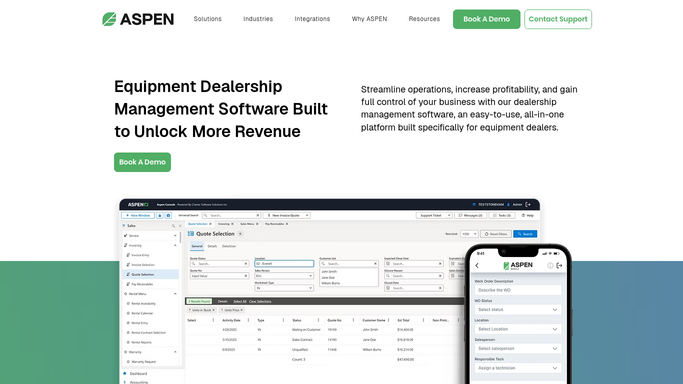The width and height of the screenshot is (683, 384).
Task: Click the blue Search button
Action: [525, 234]
